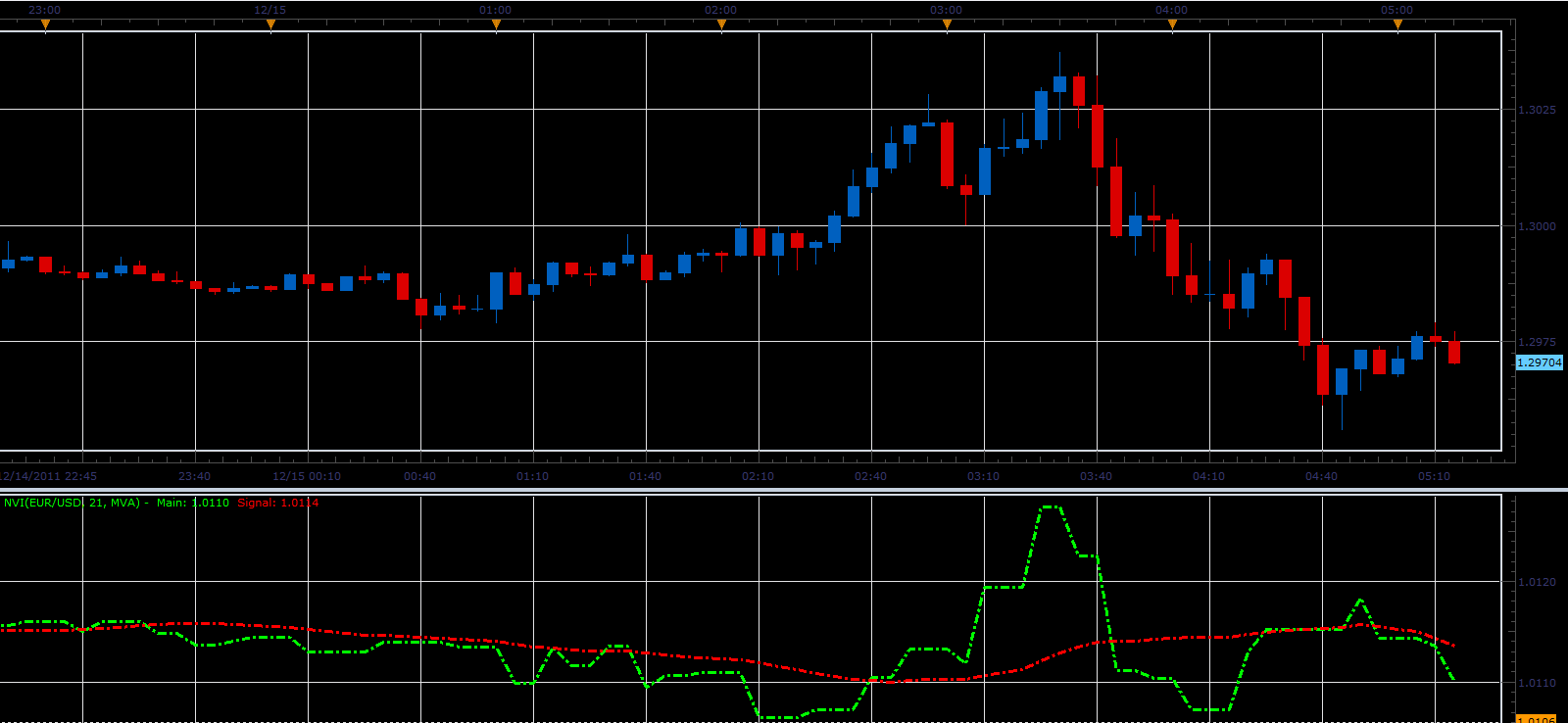Select the orange marker under 05:00

1397,25
